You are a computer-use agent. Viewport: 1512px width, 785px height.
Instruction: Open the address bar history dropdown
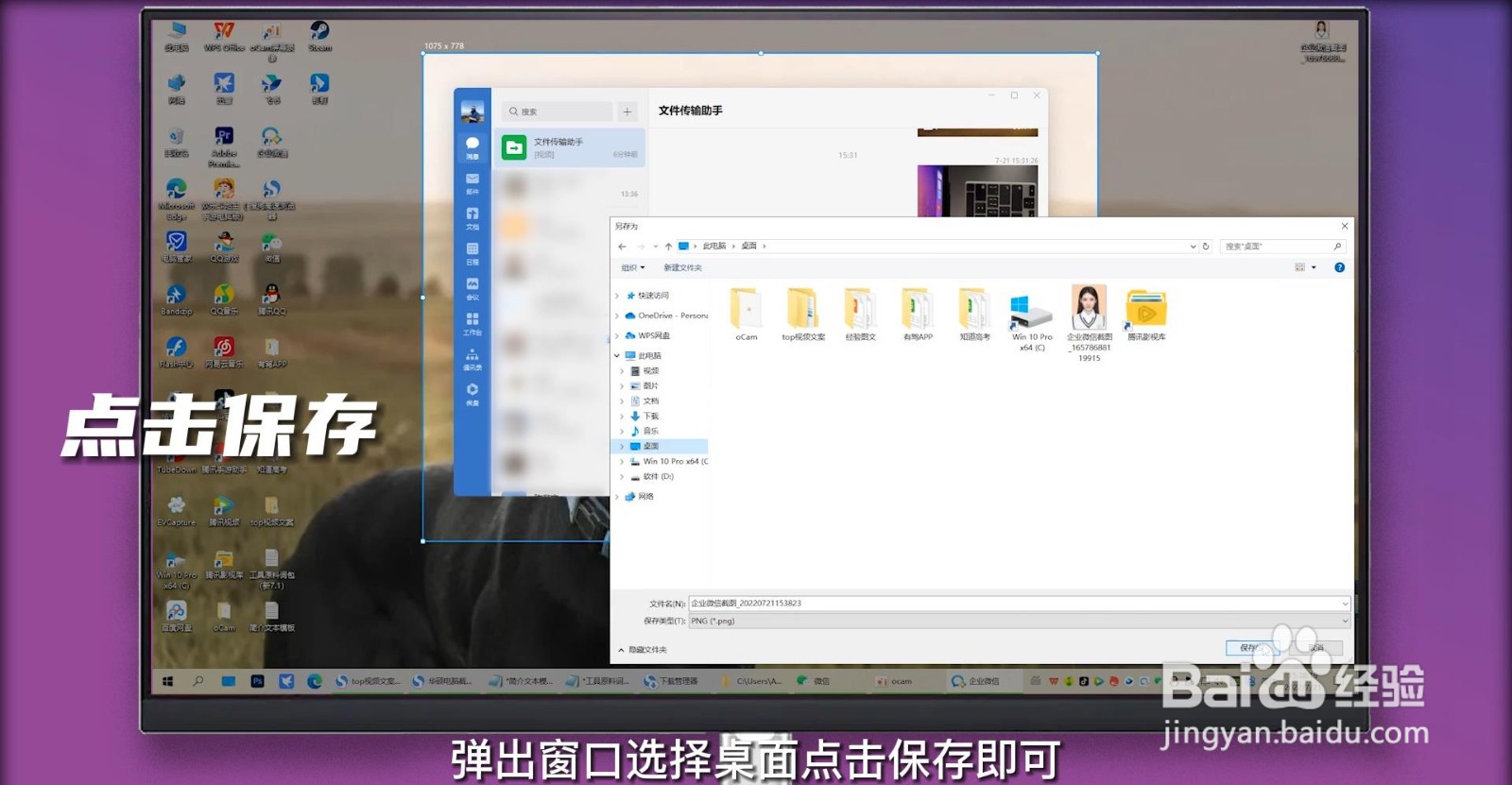(1193, 246)
